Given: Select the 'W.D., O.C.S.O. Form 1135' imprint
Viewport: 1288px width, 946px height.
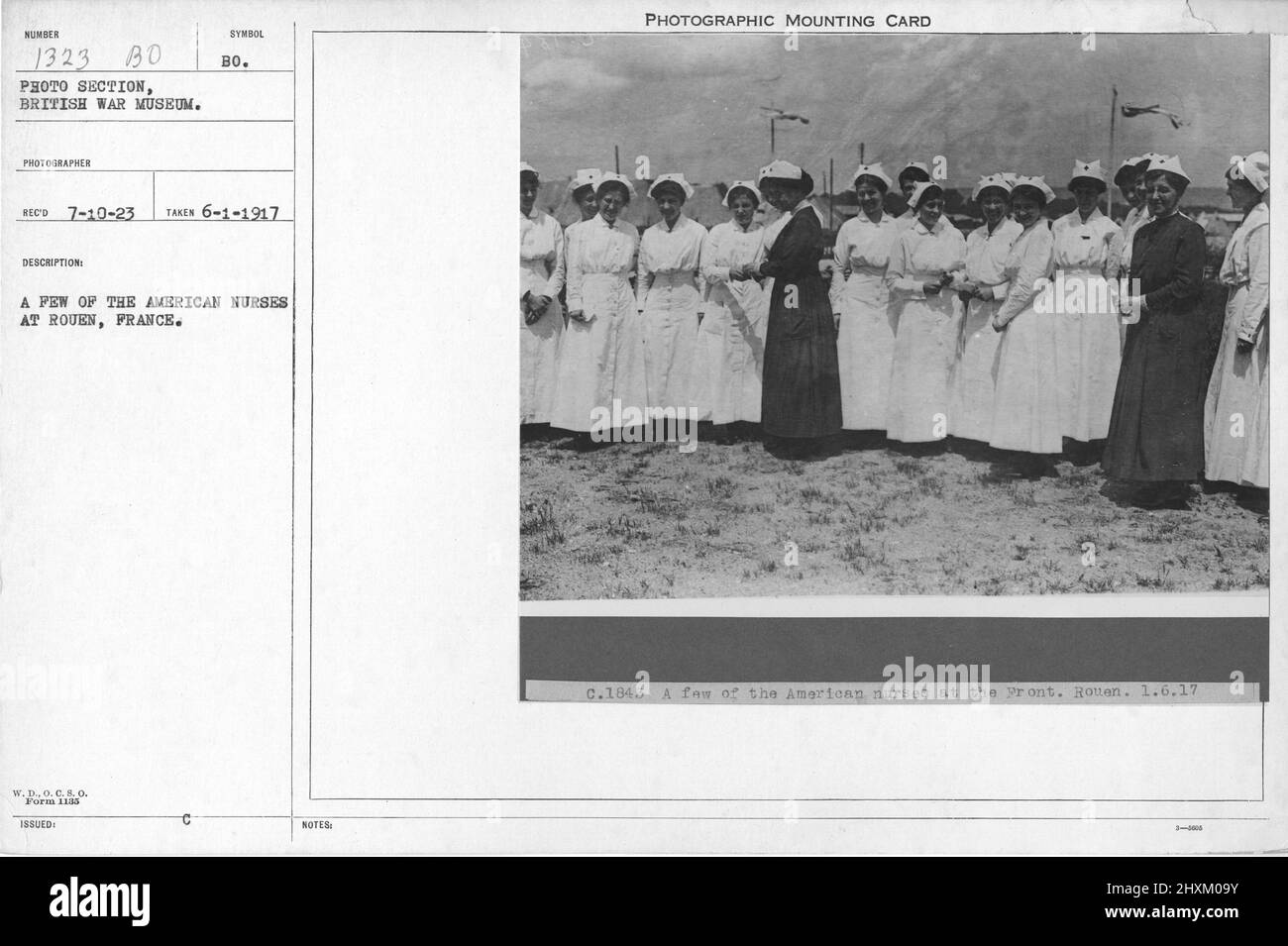Looking at the screenshot, I should click(51, 796).
